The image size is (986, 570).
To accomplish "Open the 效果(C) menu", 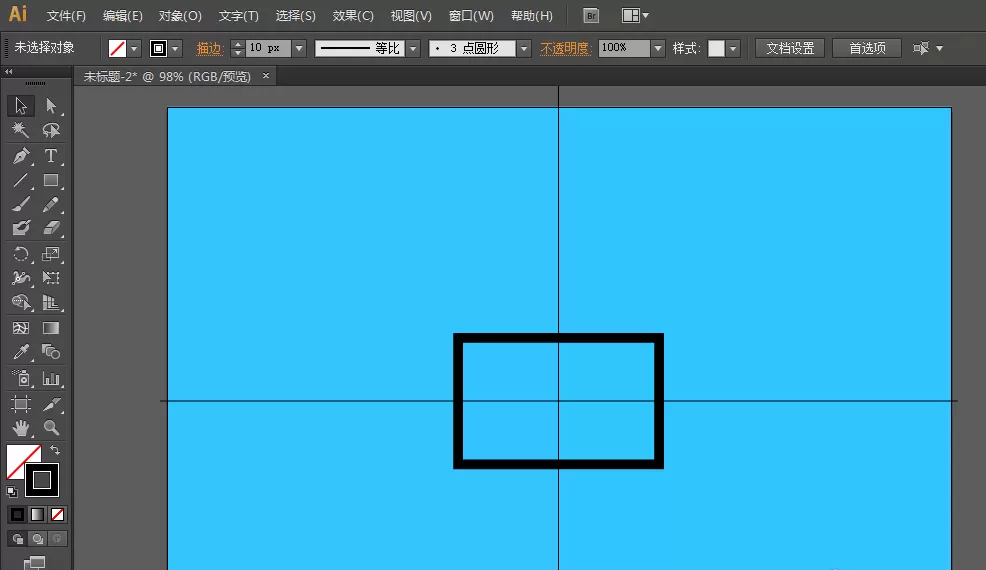I will 353,16.
